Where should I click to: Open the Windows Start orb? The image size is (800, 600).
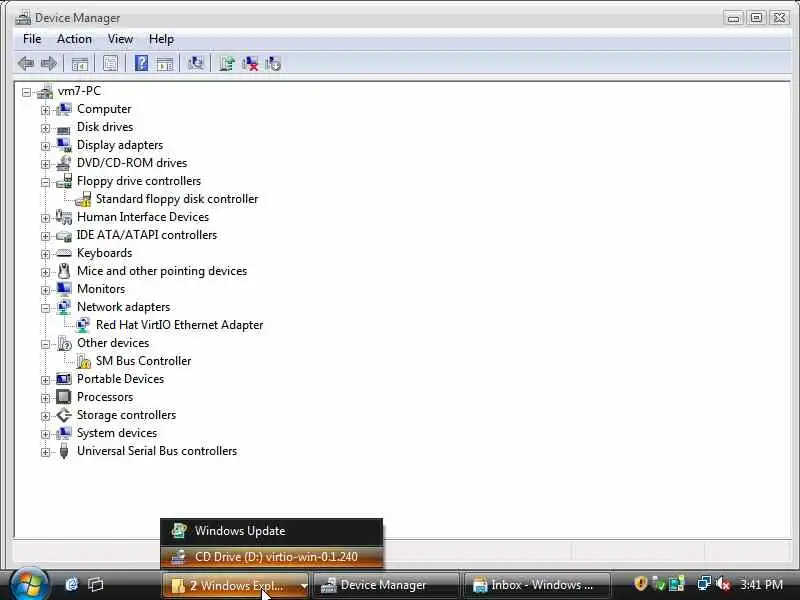point(29,584)
